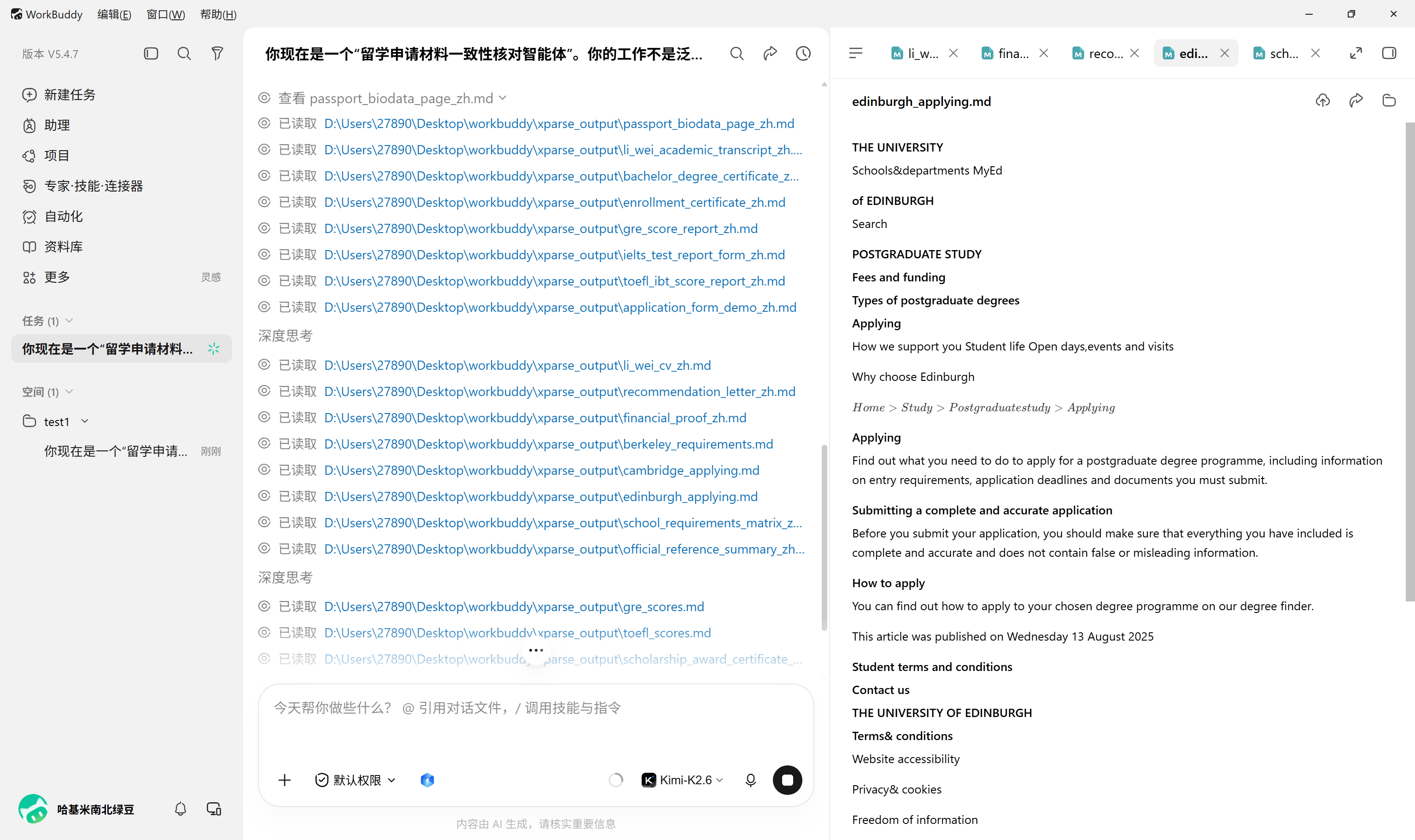The width and height of the screenshot is (1415, 840).
Task: Click the chat panel scrollbar
Action: (x=824, y=538)
